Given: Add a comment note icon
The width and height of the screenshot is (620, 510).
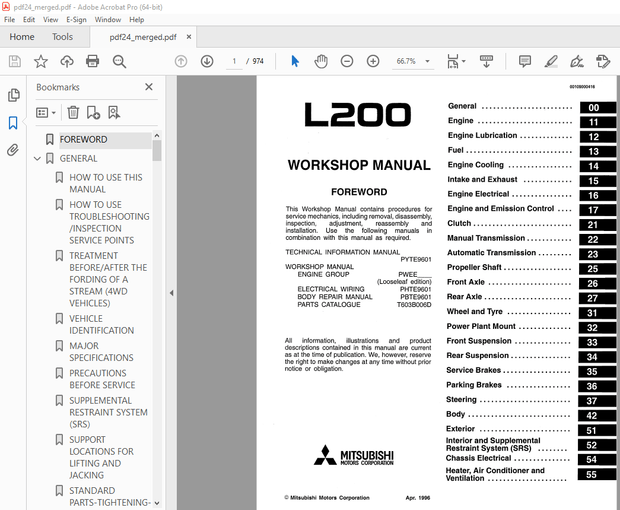Looking at the screenshot, I should pyautogui.click(x=525, y=61).
